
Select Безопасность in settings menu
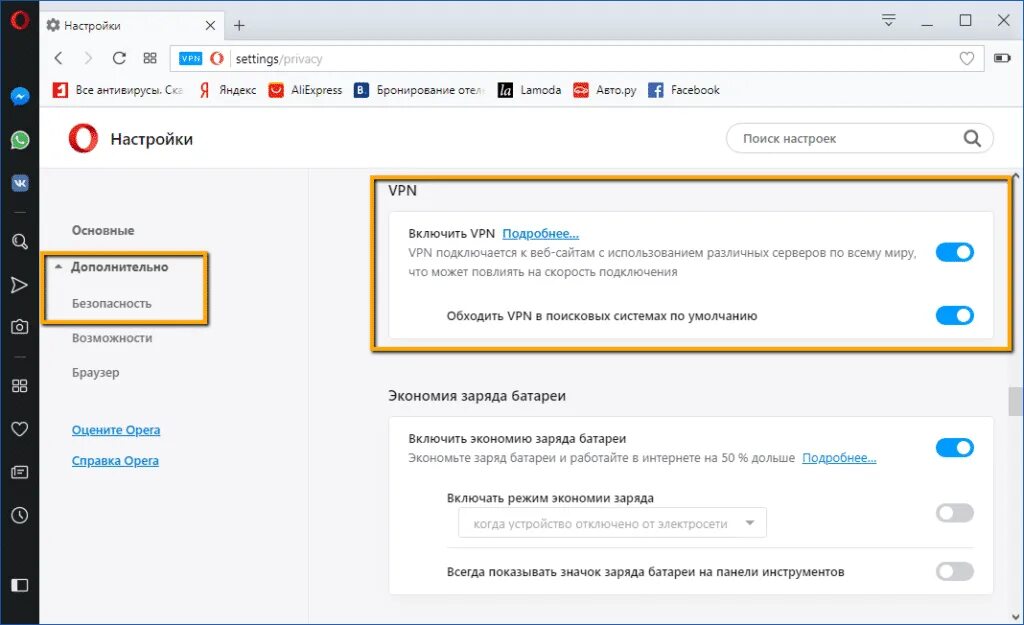(112, 303)
